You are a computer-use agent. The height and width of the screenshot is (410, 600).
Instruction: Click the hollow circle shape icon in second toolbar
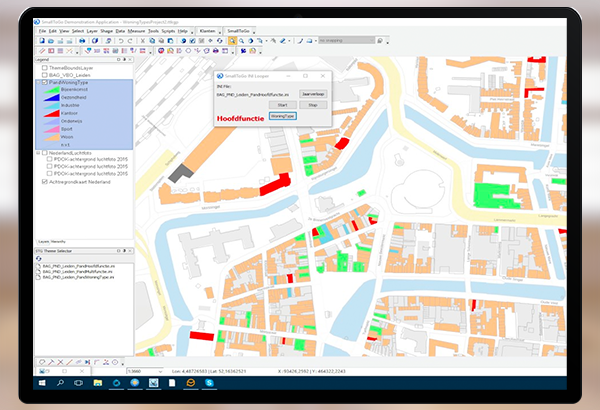(x=188, y=51)
